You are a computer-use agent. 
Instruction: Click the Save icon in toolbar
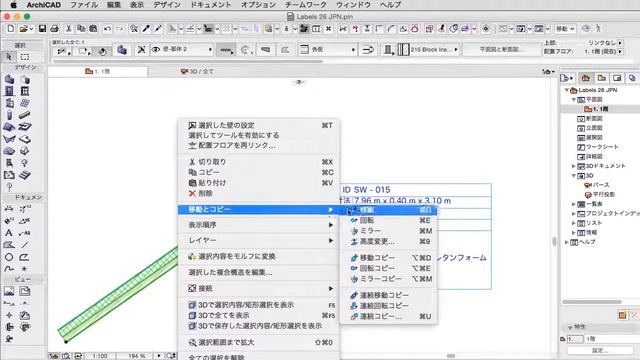click(x=42, y=29)
